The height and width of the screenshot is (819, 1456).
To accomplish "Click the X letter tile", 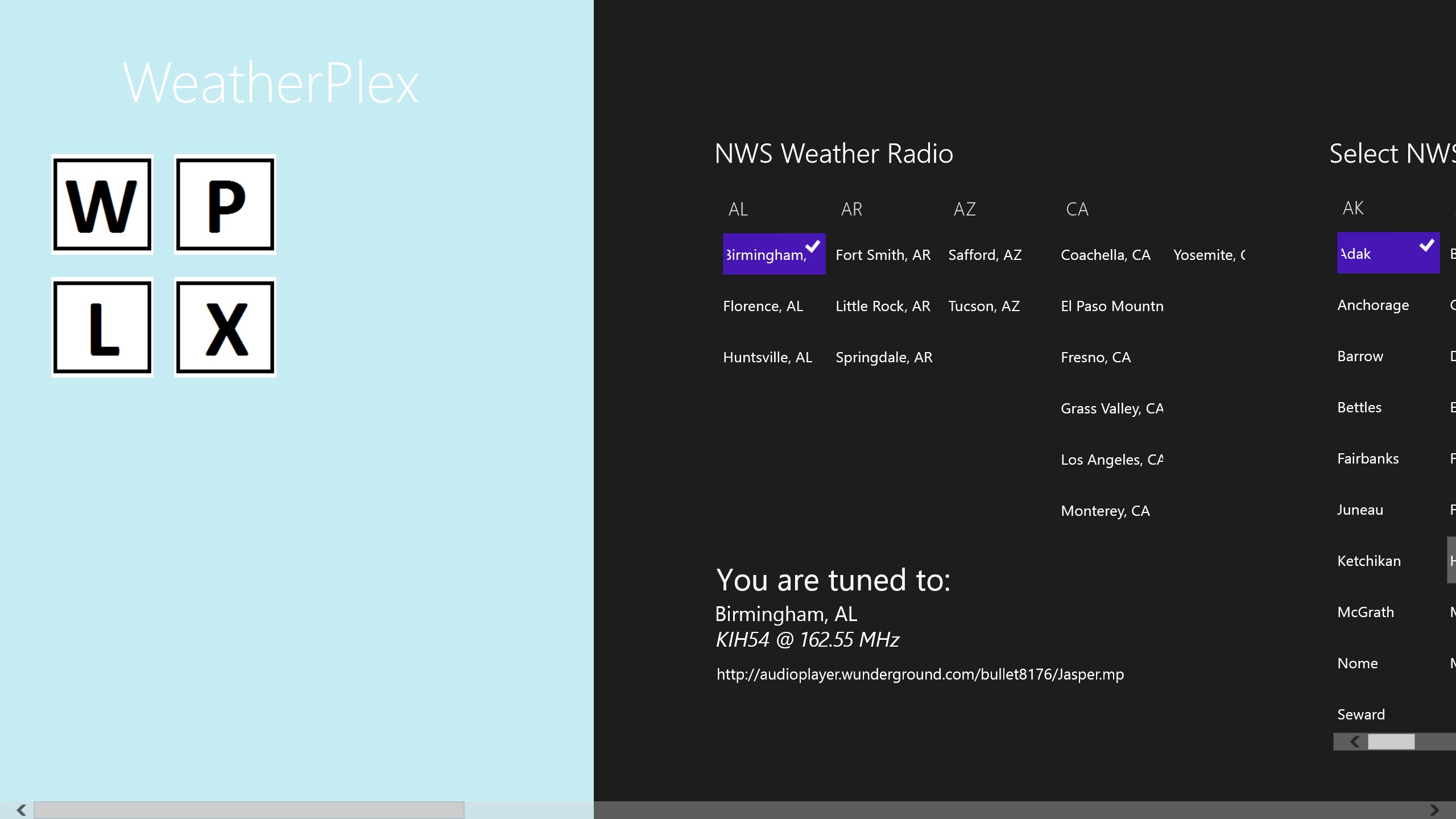I will point(225,328).
